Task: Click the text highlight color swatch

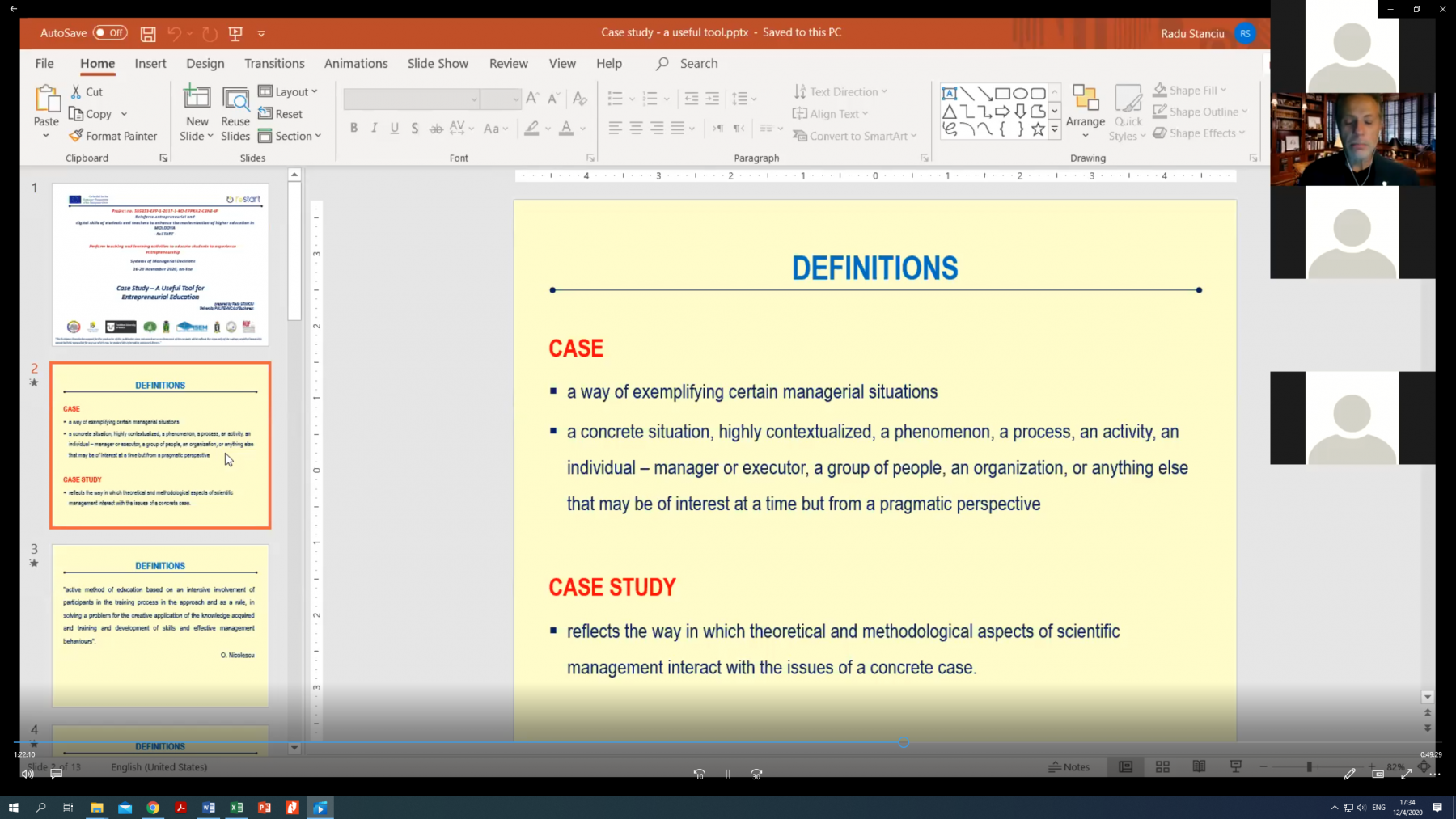Action: pyautogui.click(x=531, y=128)
